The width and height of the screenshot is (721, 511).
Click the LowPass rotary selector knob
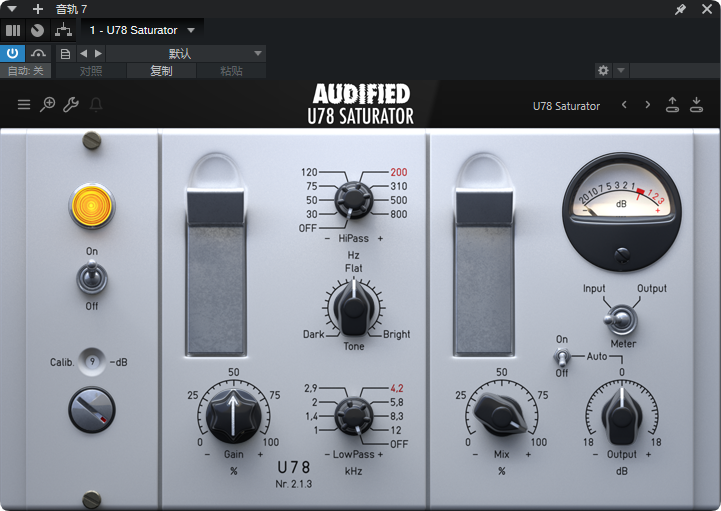click(354, 416)
